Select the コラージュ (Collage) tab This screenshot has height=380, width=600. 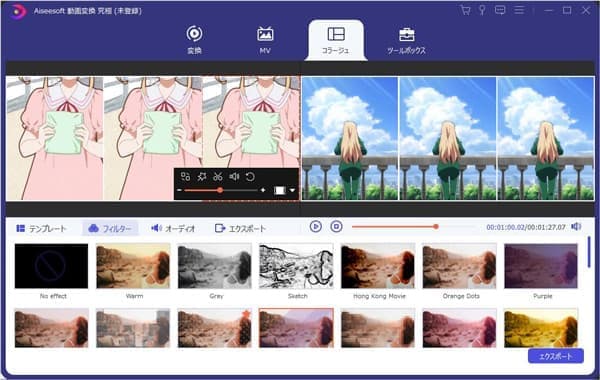pyautogui.click(x=336, y=40)
